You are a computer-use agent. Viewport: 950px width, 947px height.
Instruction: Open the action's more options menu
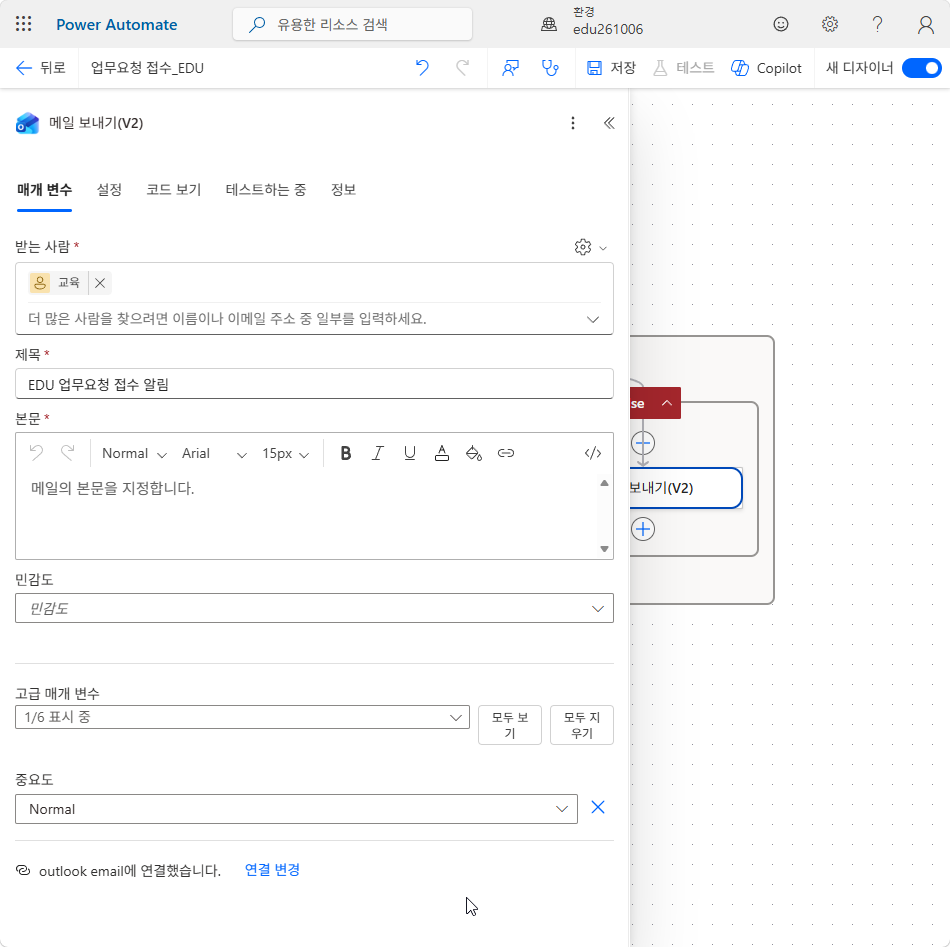573,123
